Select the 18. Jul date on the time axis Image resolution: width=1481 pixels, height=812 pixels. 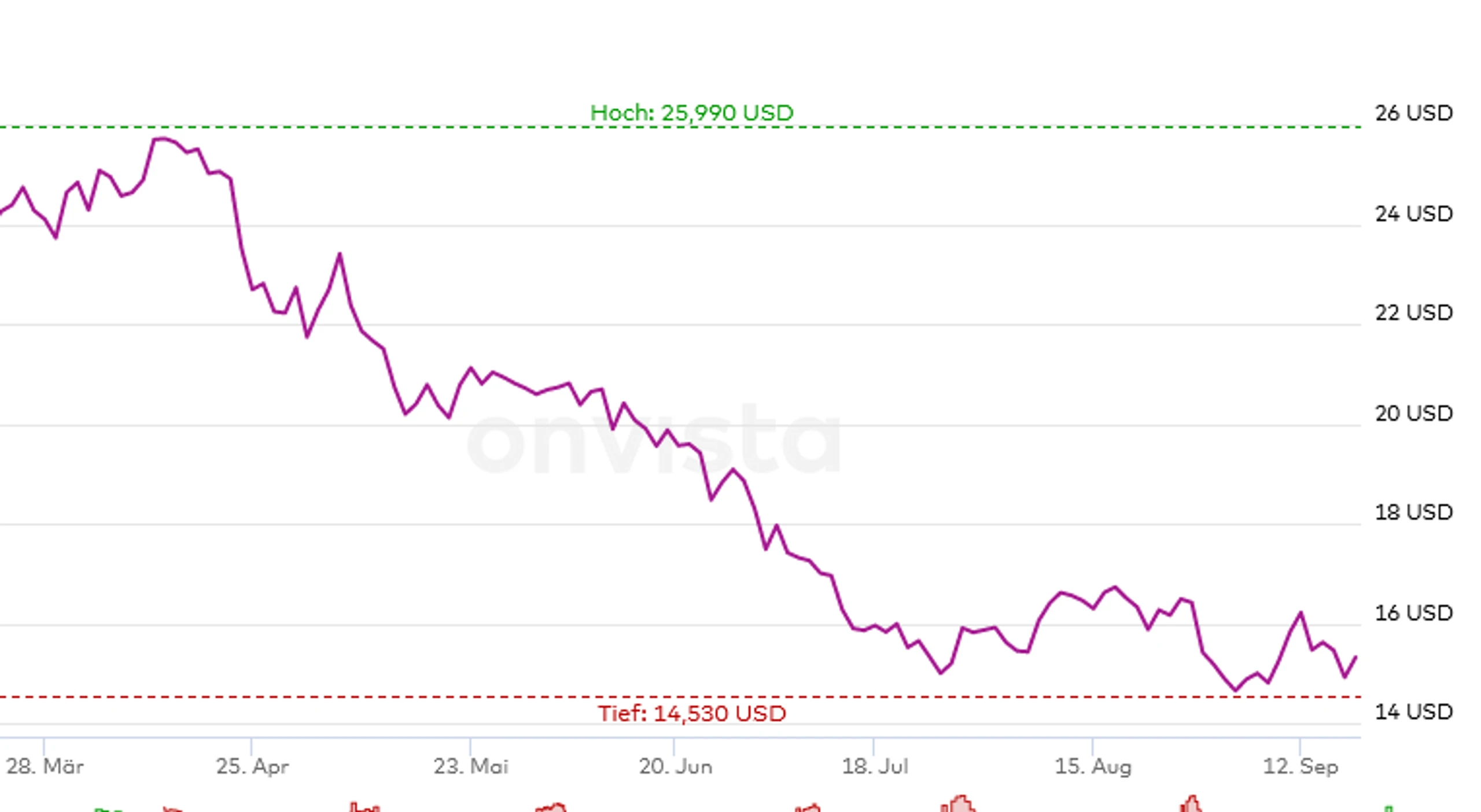(875, 766)
